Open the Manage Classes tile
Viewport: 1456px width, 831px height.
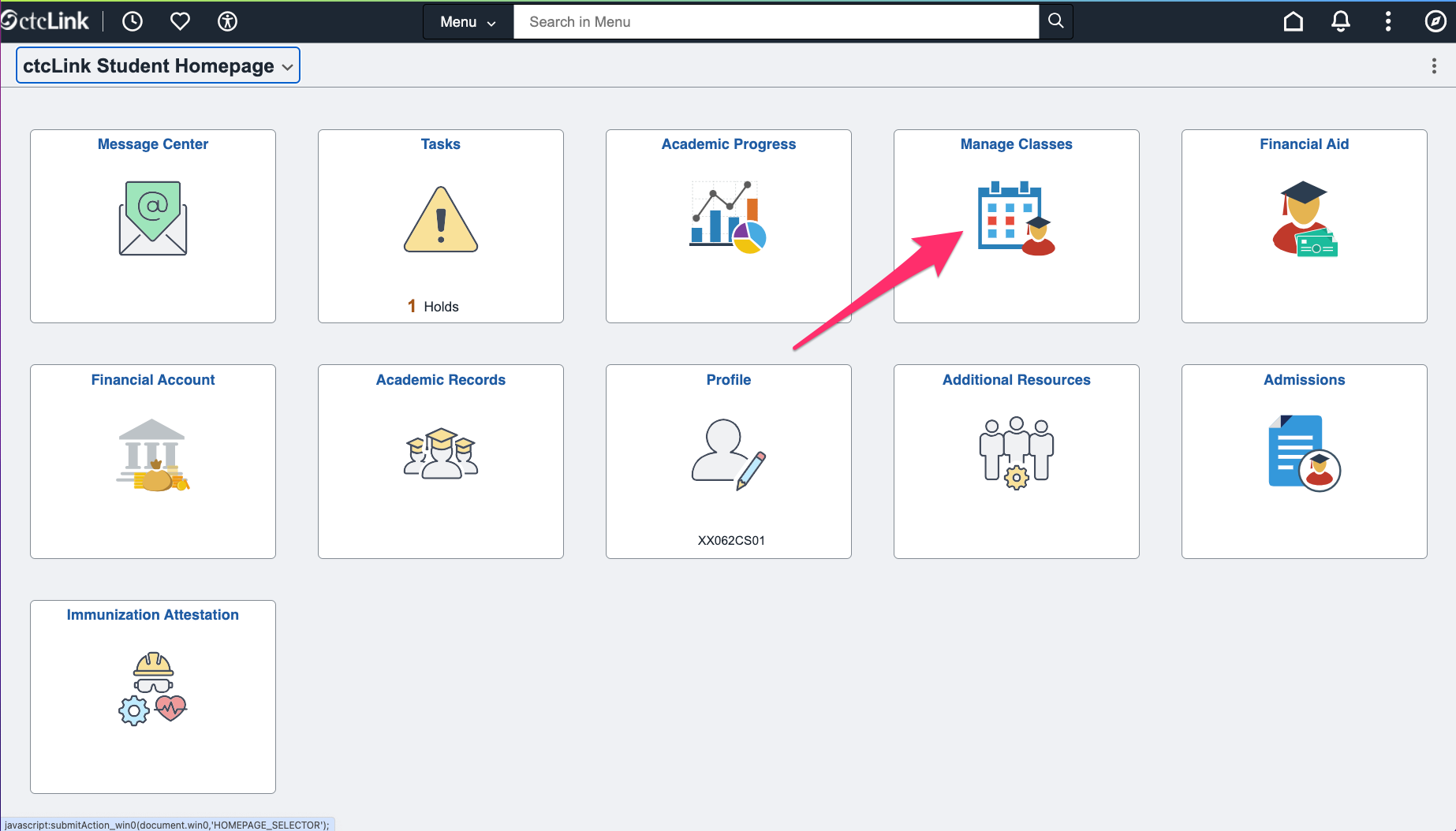click(1016, 225)
